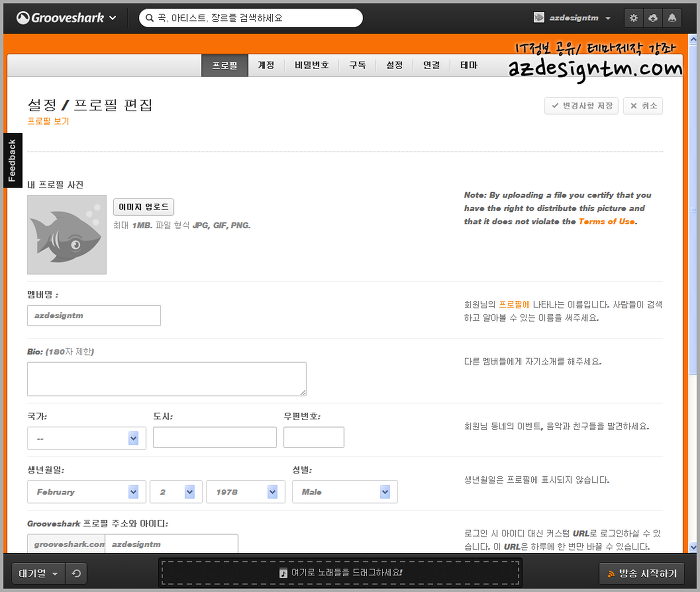700x592 pixels.
Task: Click the 방송 시작하기 broadcast button
Action: point(642,574)
